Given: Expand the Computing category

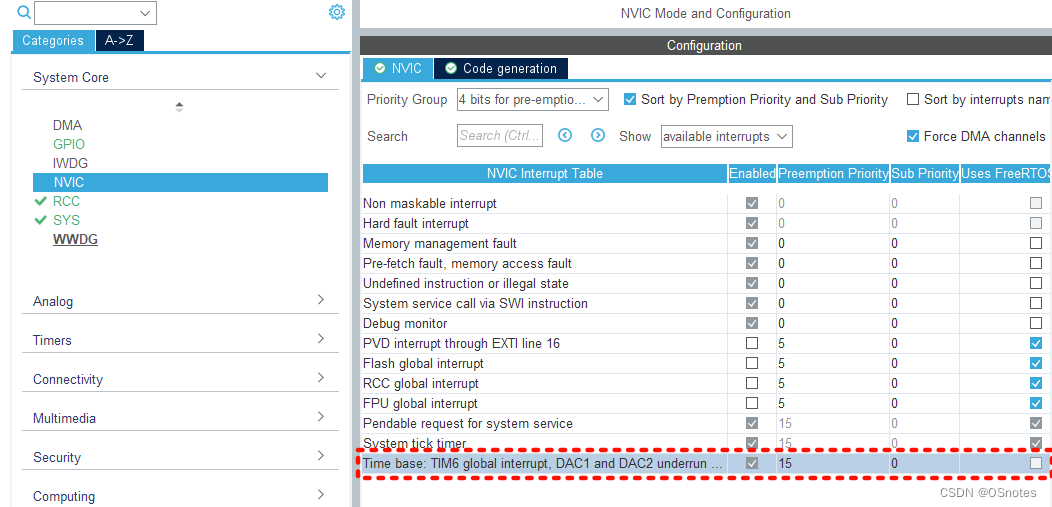Looking at the screenshot, I should pos(321,495).
